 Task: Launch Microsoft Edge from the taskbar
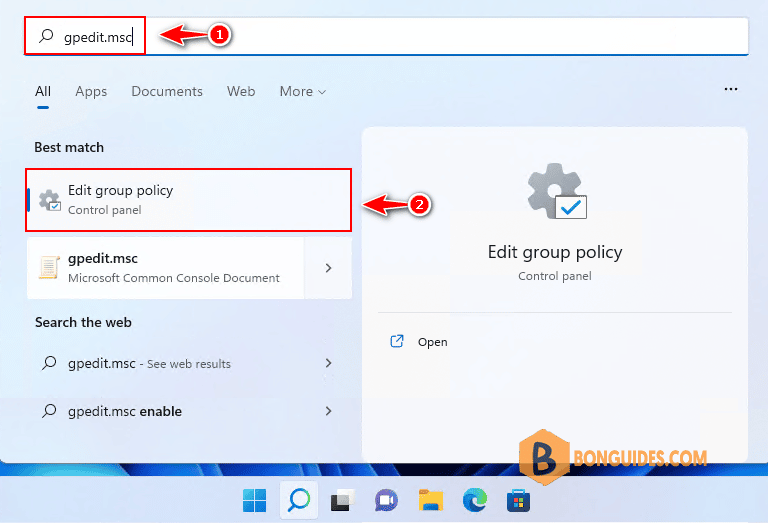pos(475,500)
